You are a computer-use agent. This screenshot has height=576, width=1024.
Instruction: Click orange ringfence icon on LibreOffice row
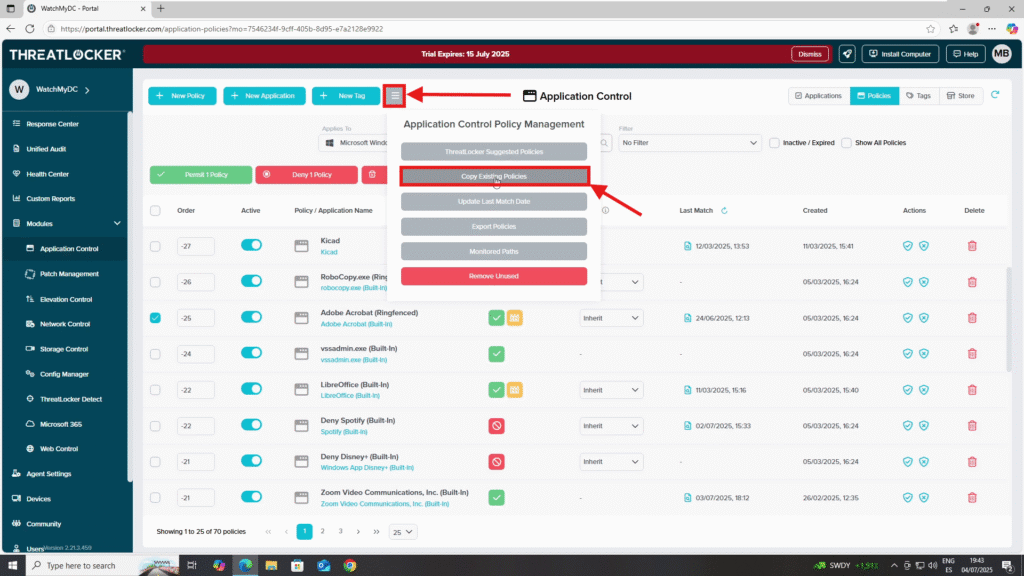click(515, 390)
